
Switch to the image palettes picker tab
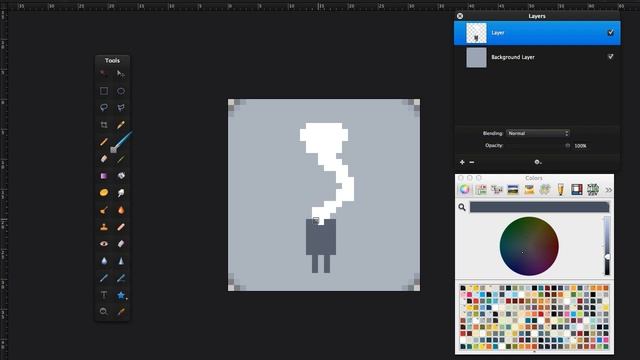click(x=513, y=189)
